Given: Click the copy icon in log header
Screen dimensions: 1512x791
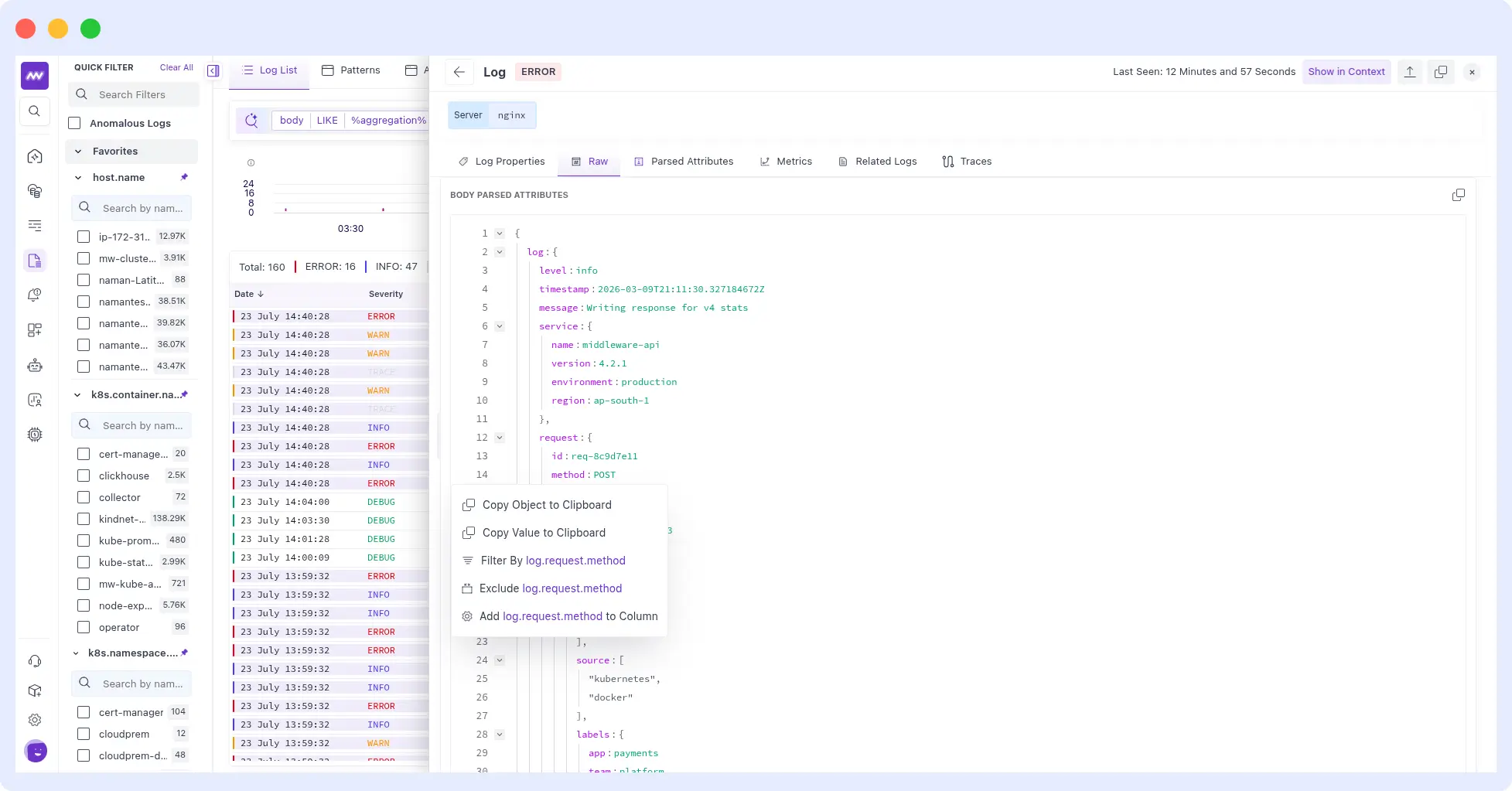Looking at the screenshot, I should tap(1441, 72).
